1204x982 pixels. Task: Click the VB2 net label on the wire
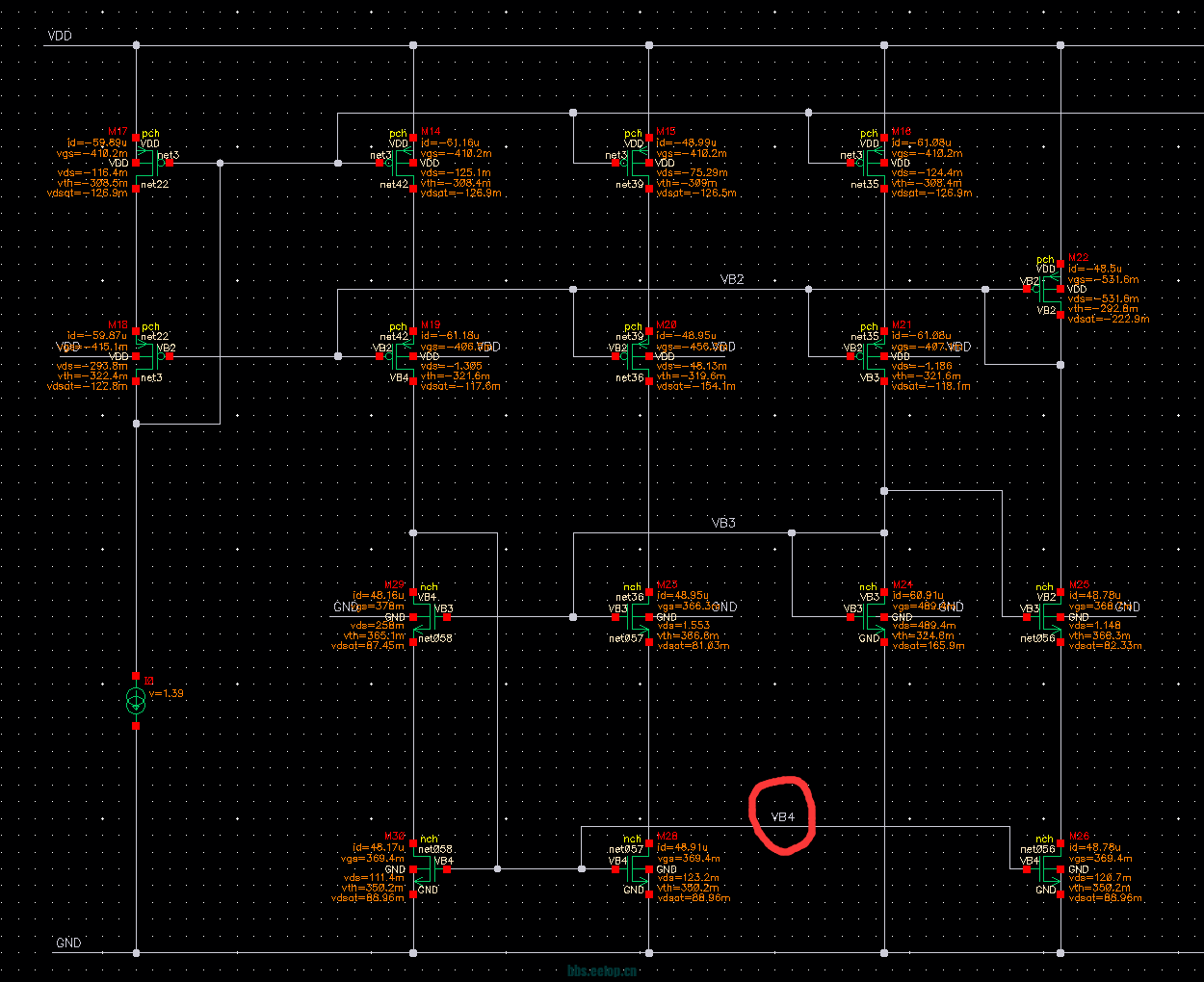click(732, 279)
